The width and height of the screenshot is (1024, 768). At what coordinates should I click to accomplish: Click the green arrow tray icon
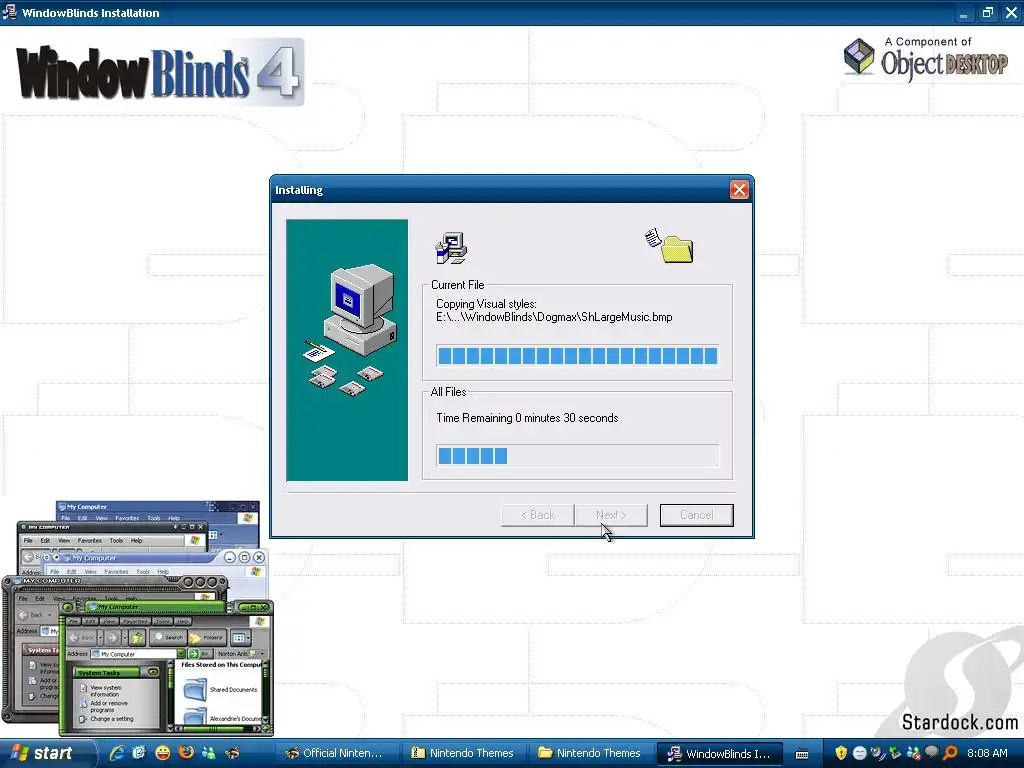click(x=895, y=753)
